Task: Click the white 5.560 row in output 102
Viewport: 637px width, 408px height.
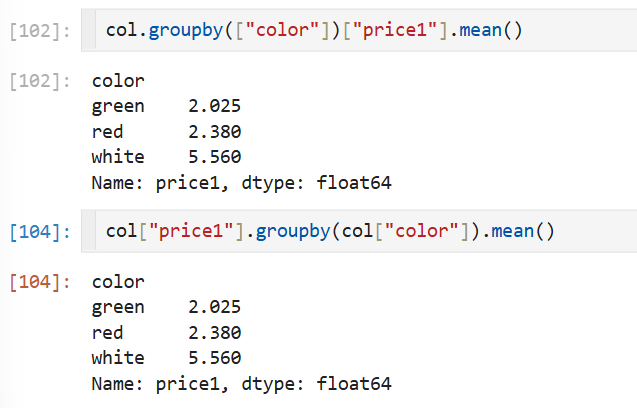Action: point(167,157)
